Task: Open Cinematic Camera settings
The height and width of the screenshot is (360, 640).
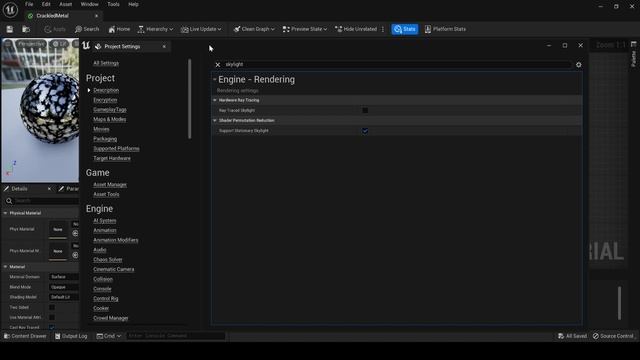Action: (x=113, y=269)
